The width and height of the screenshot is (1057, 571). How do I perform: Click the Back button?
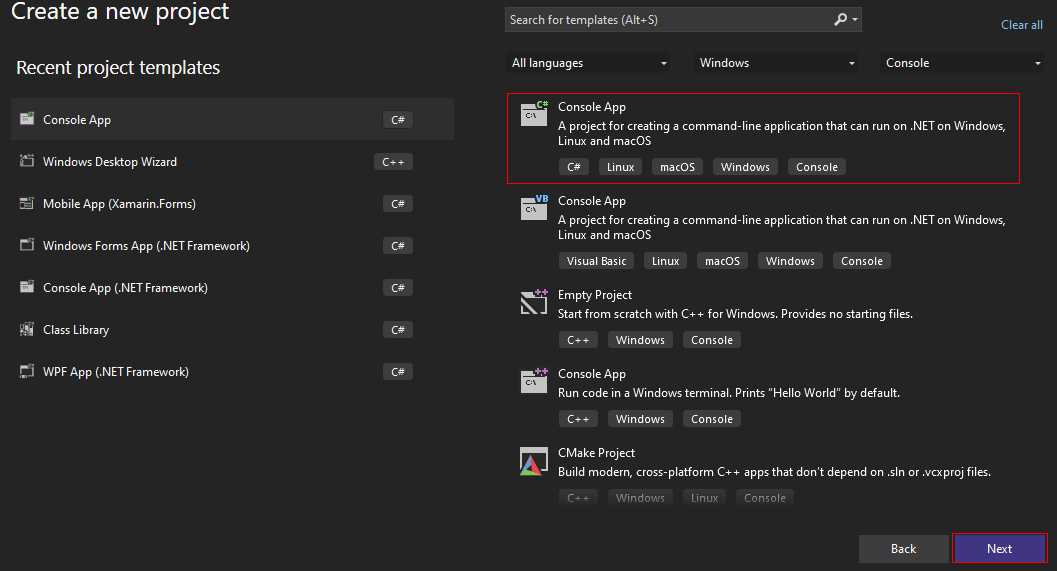point(903,549)
